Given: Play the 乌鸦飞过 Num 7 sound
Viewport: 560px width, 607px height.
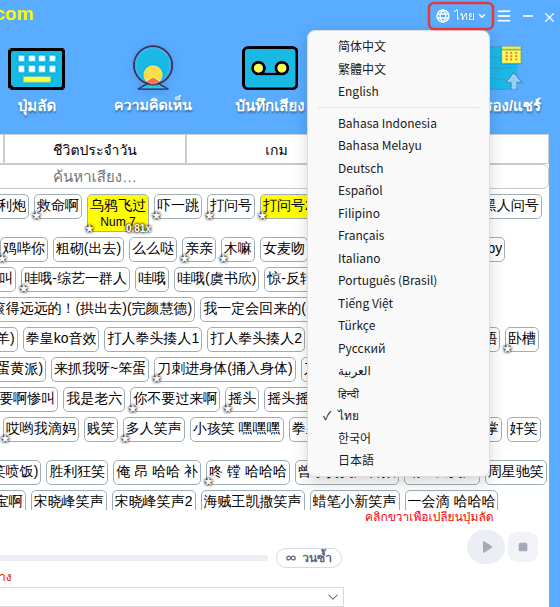Looking at the screenshot, I should pos(118,213).
